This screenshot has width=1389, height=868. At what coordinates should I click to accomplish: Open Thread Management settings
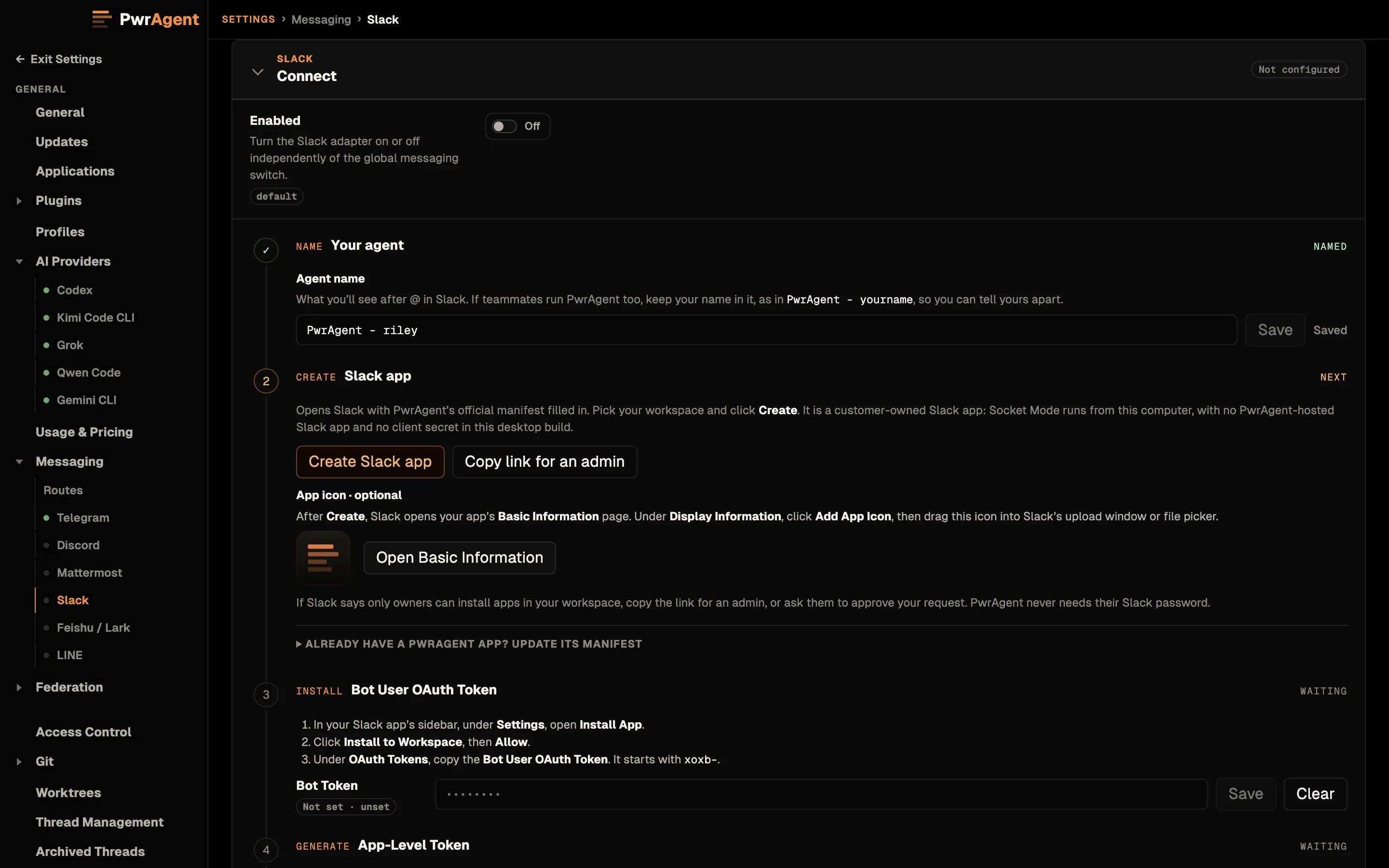point(99,822)
